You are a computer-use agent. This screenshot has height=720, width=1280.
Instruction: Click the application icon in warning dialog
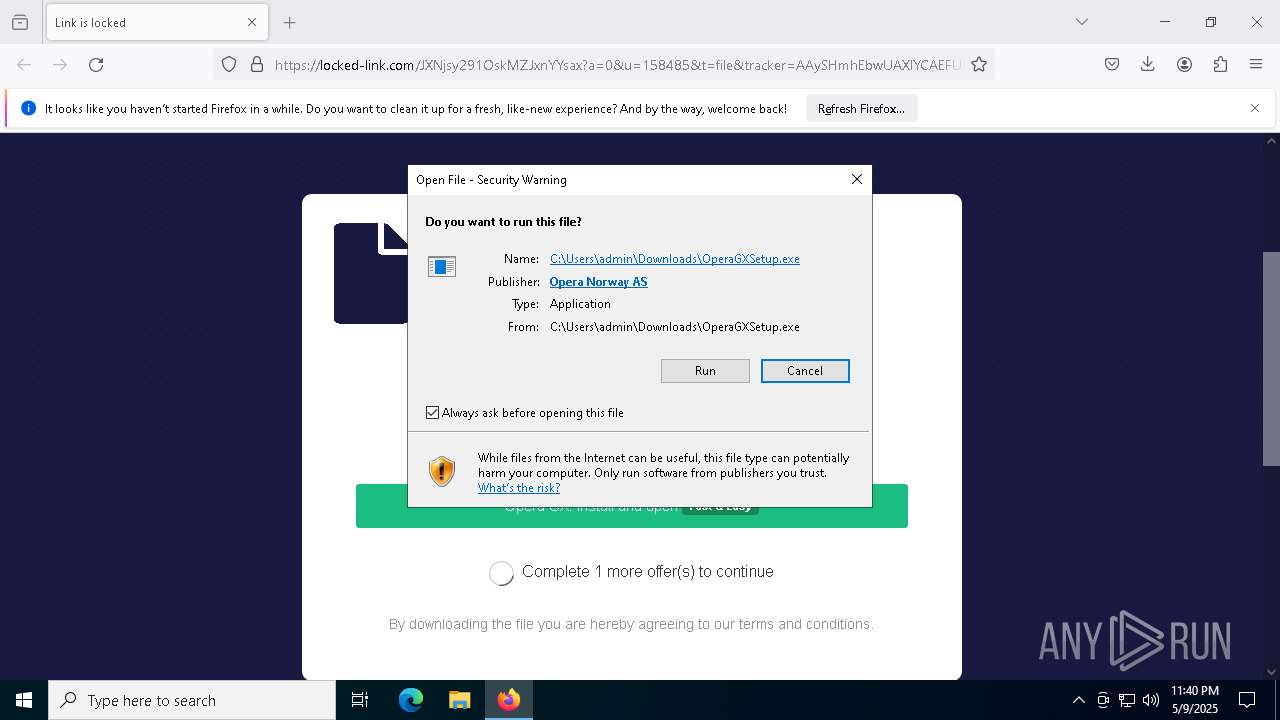(x=441, y=266)
